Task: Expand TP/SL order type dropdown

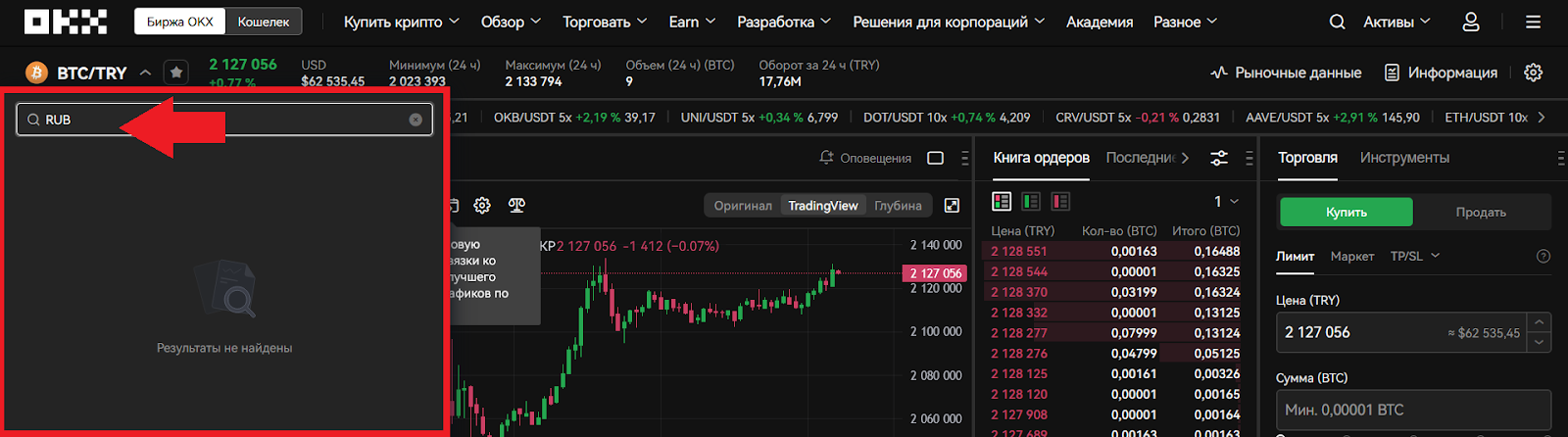Action: click(x=1414, y=256)
